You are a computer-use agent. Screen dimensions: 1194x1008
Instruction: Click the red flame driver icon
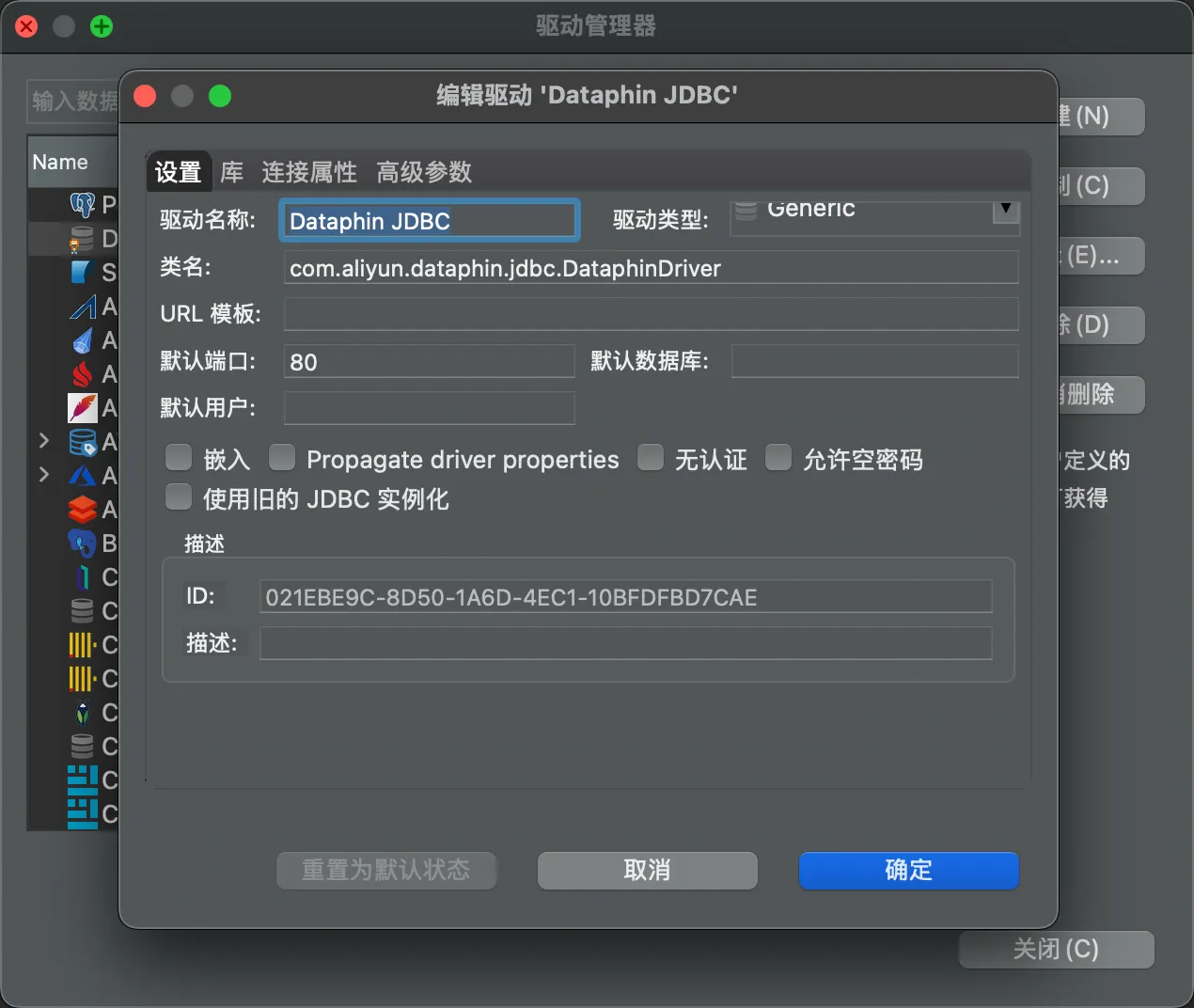tap(83, 374)
